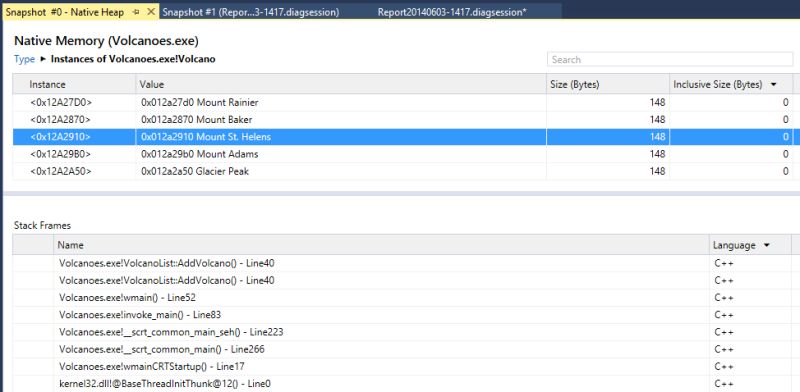
Task: Click Instances of Volcanoes.exe!Volcano breadcrumb
Action: (133, 59)
